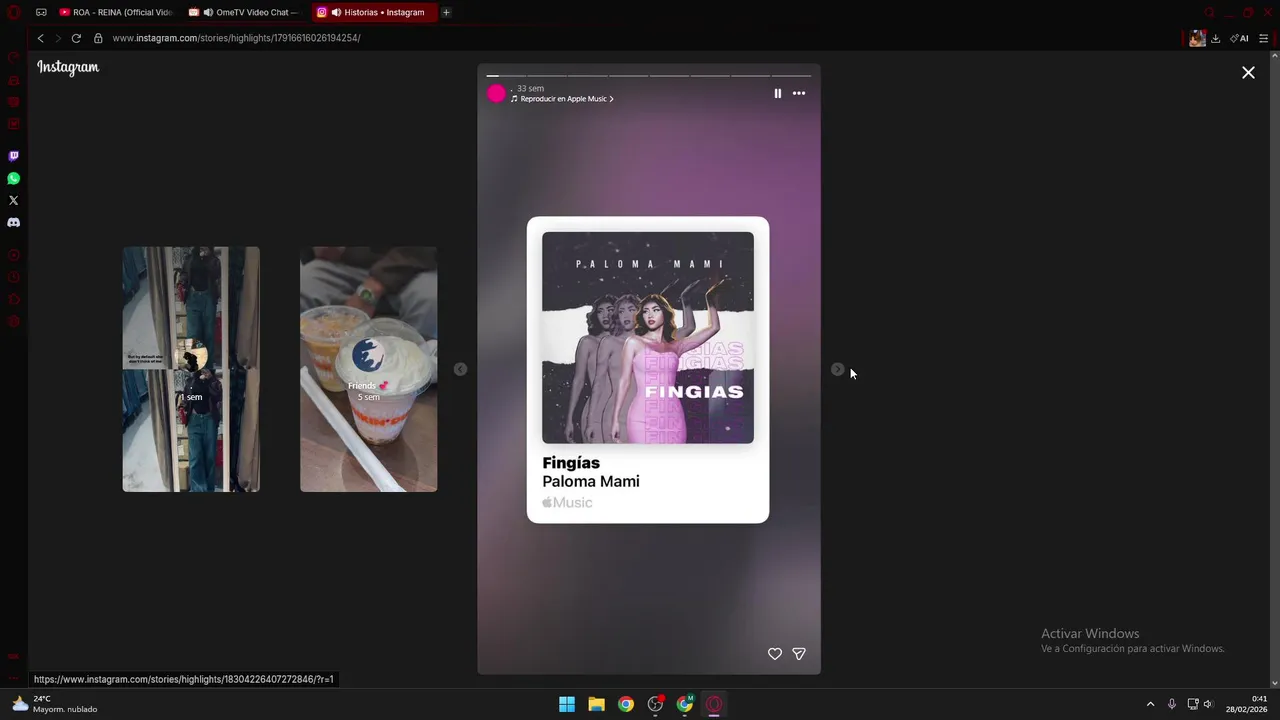Open a new browser tab
This screenshot has width=1280, height=720.
pos(446,12)
